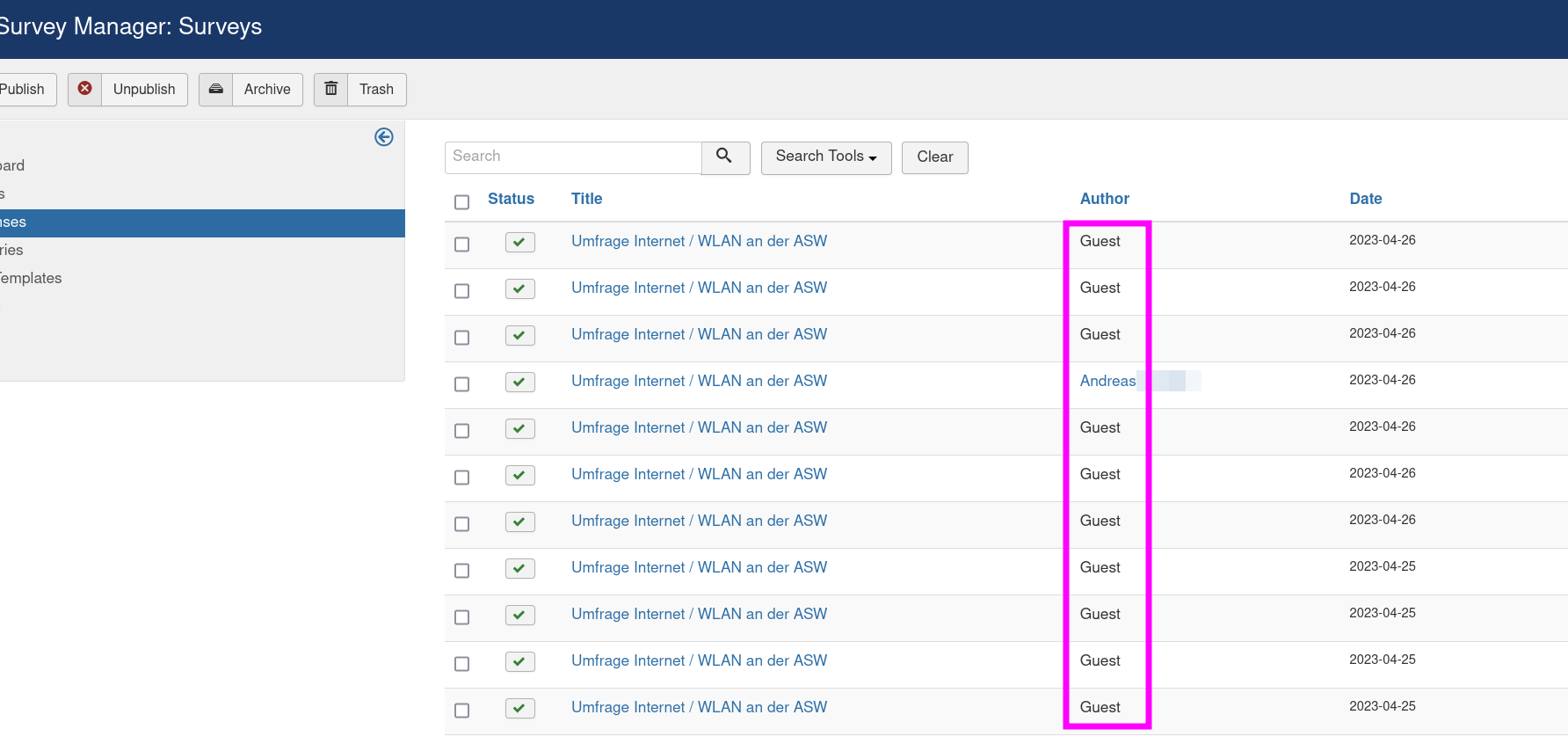Sort the table by the Date column
The width and height of the screenshot is (1568, 744).
click(x=1365, y=199)
